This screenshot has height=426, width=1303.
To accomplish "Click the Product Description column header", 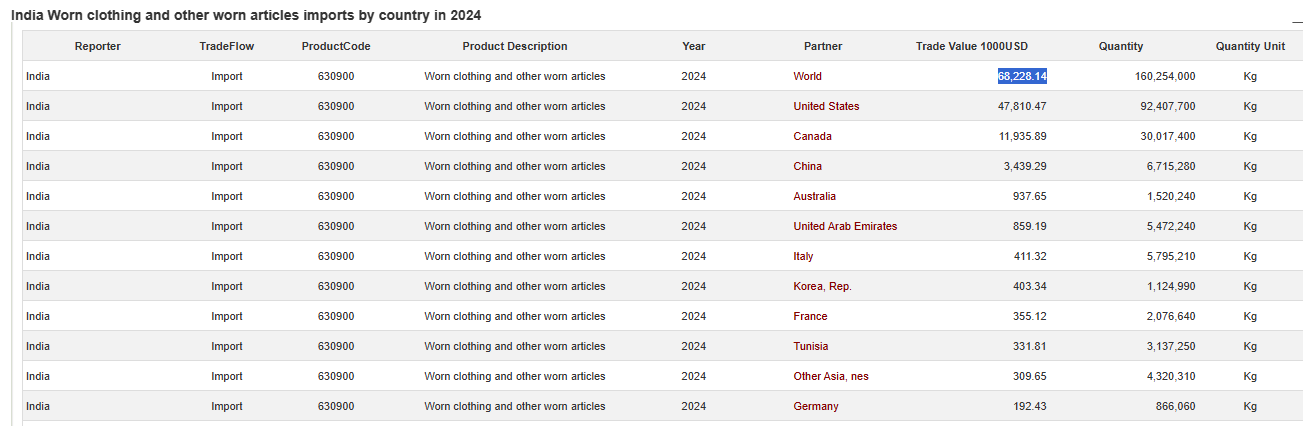I will tap(514, 46).
